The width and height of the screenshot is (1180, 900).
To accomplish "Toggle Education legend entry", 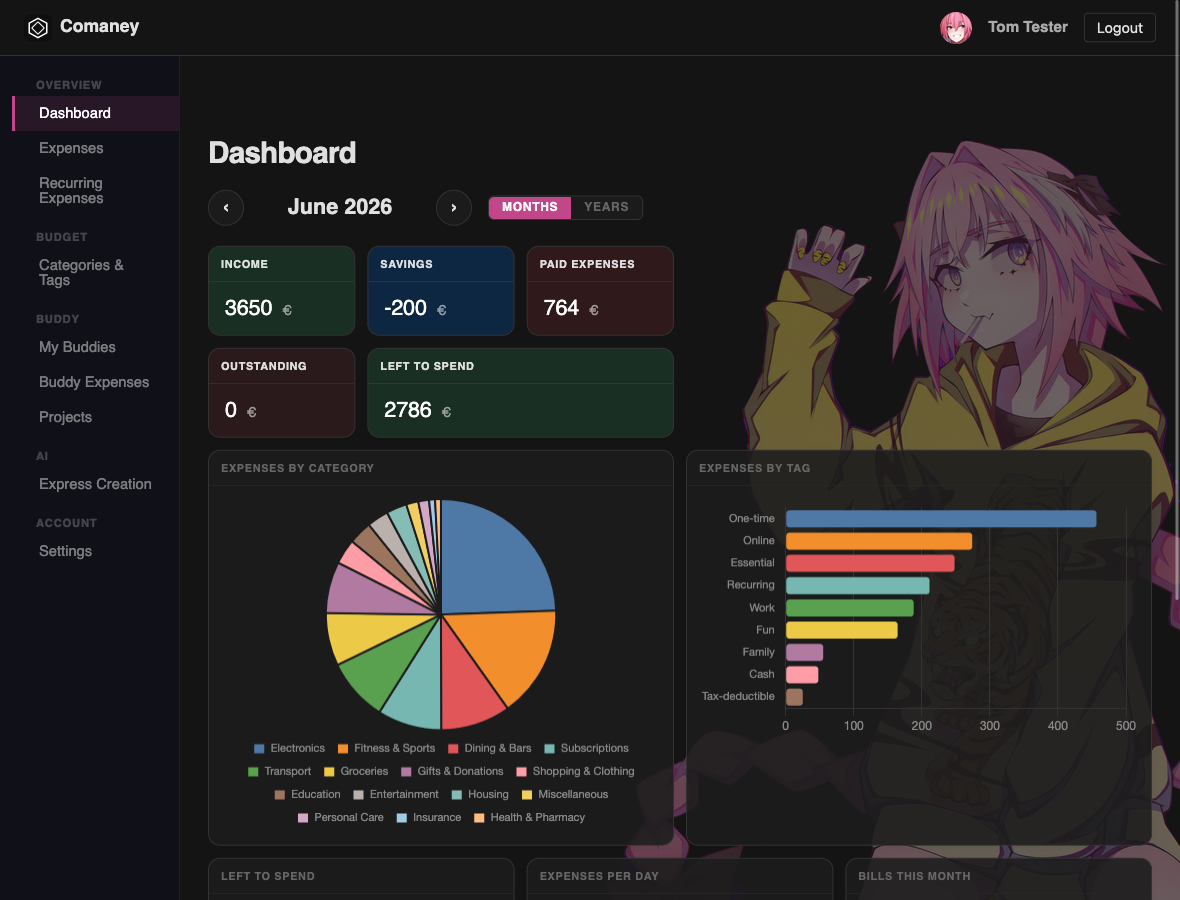I will coord(308,795).
